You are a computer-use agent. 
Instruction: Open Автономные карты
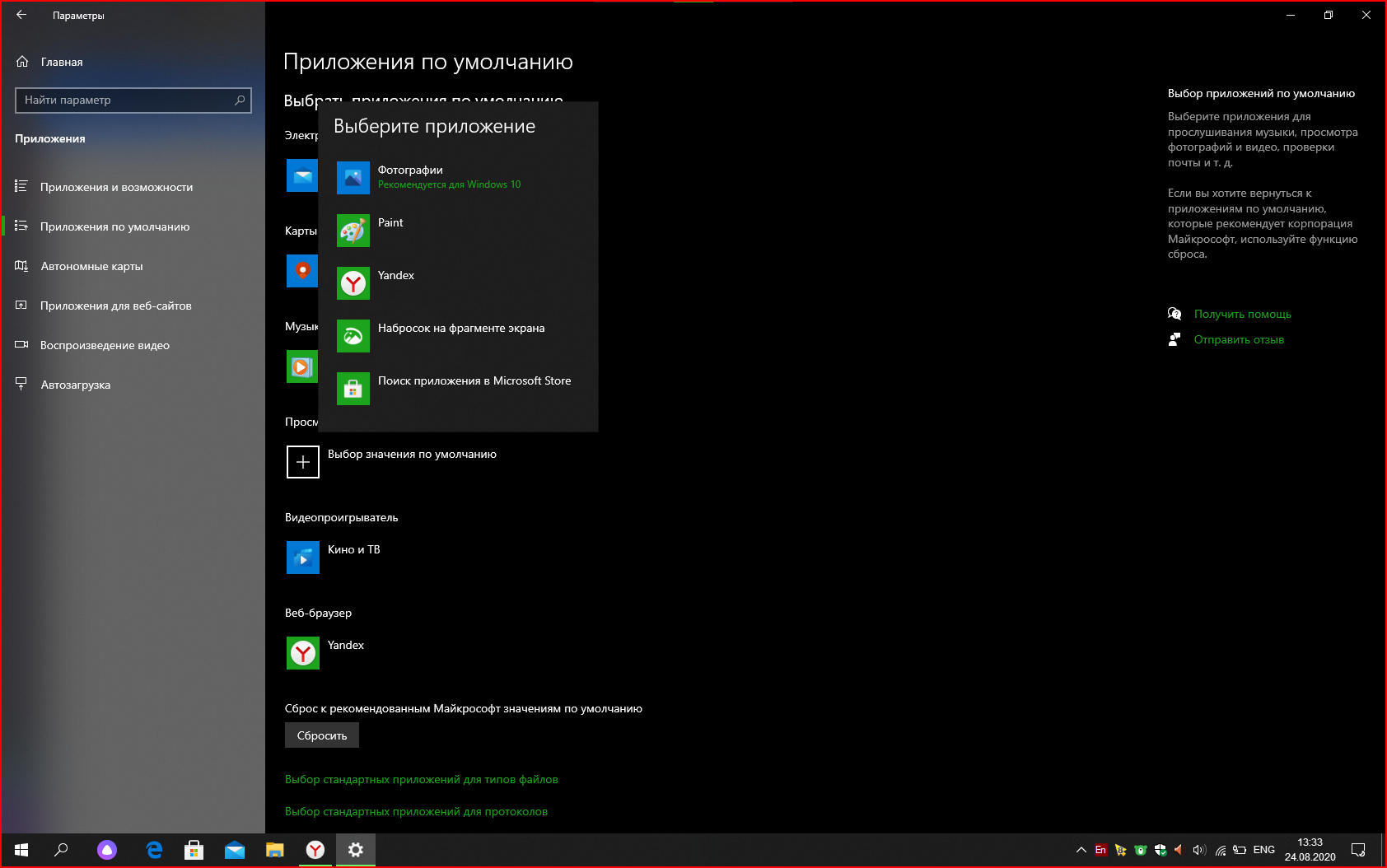click(x=133, y=266)
